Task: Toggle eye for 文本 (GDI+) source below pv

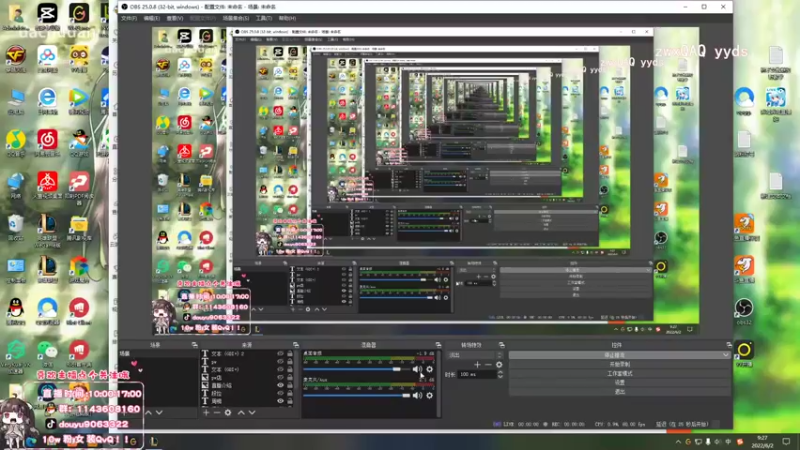Action: [x=280, y=369]
